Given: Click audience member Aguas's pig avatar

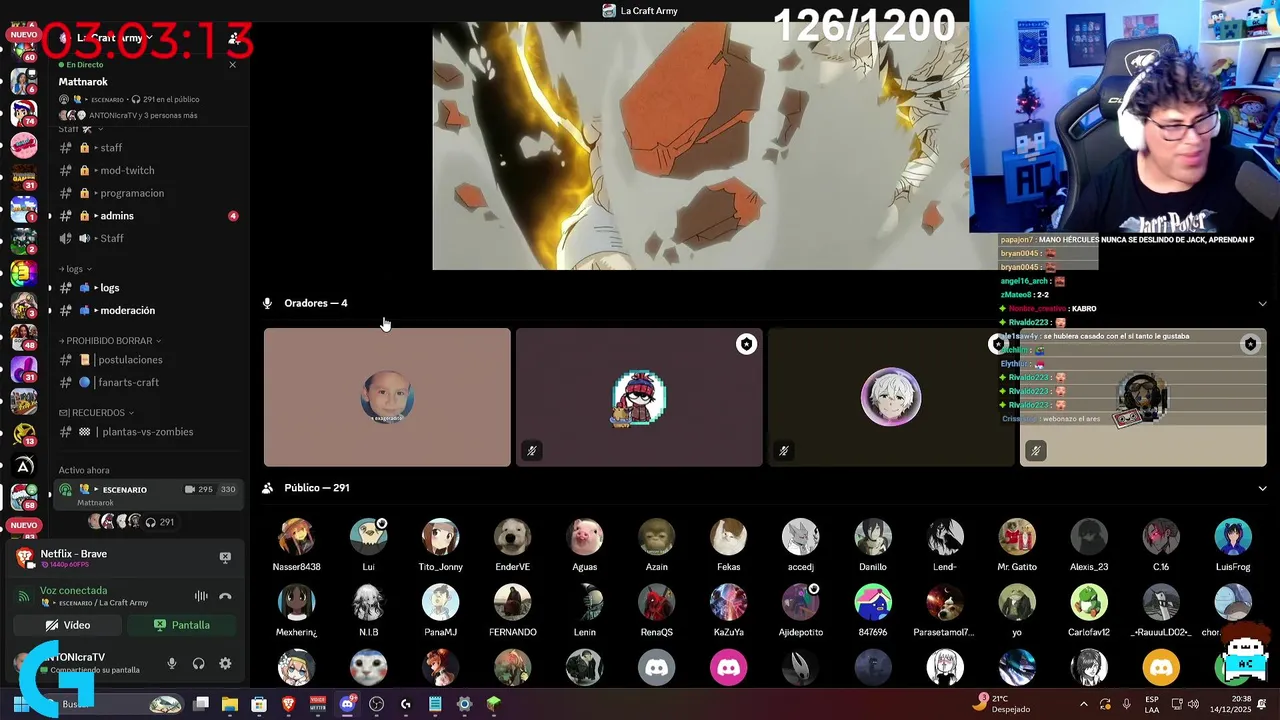Looking at the screenshot, I should 584,537.
